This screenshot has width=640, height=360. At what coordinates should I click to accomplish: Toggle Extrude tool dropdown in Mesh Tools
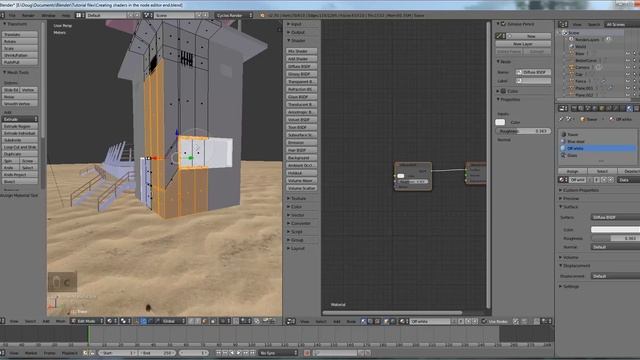[x=20, y=119]
